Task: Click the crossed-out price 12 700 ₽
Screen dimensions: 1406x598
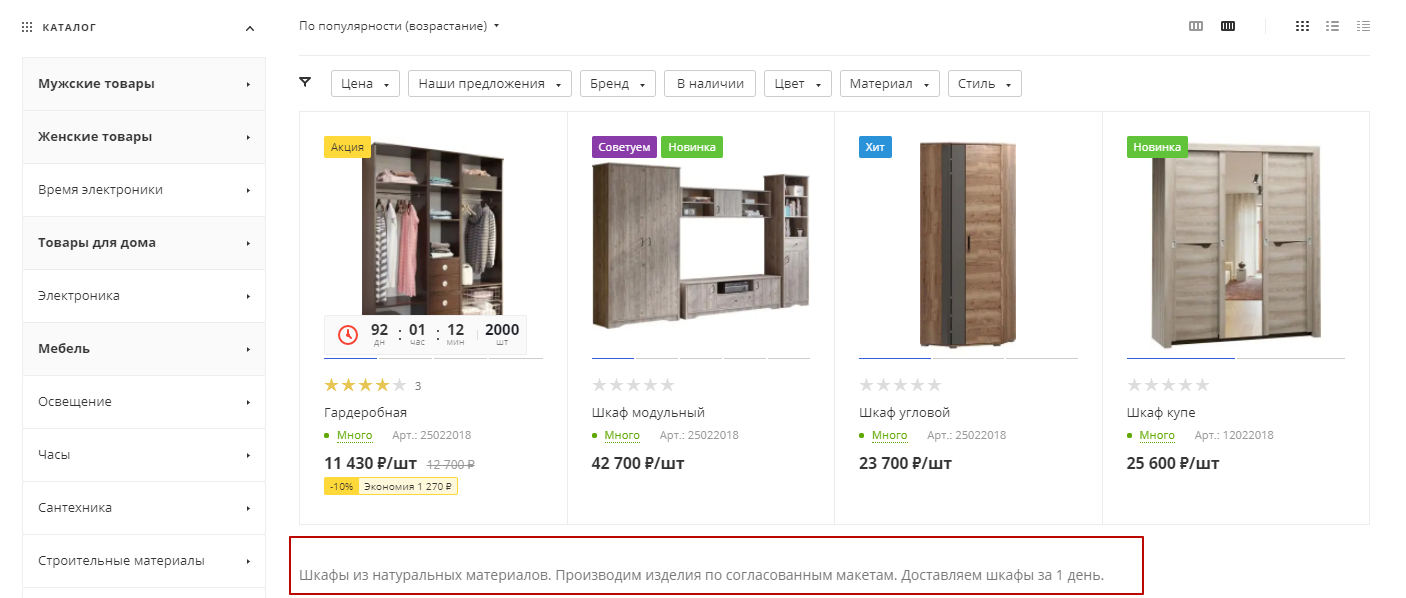Action: (450, 464)
